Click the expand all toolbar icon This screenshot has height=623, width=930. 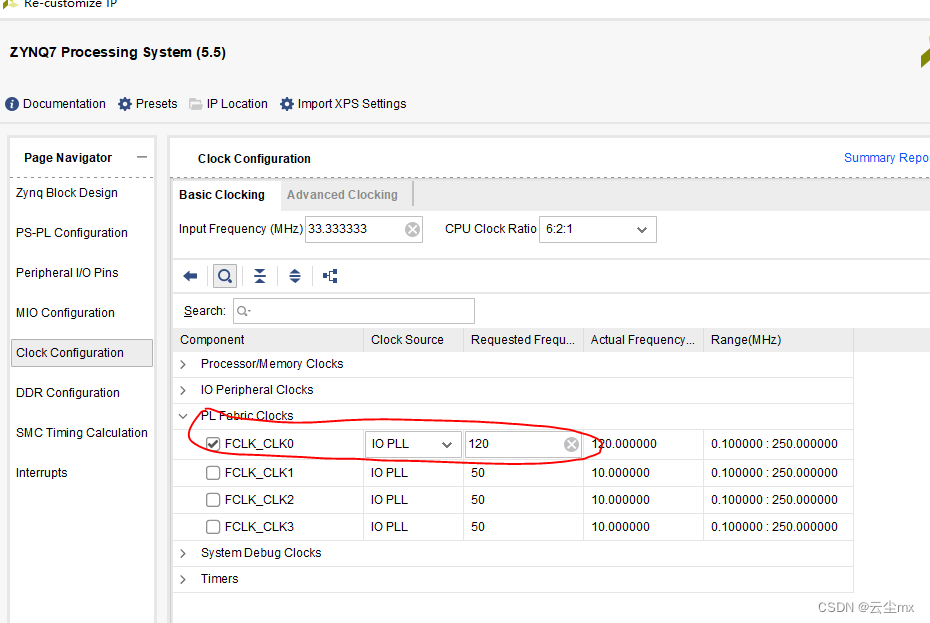coord(295,276)
